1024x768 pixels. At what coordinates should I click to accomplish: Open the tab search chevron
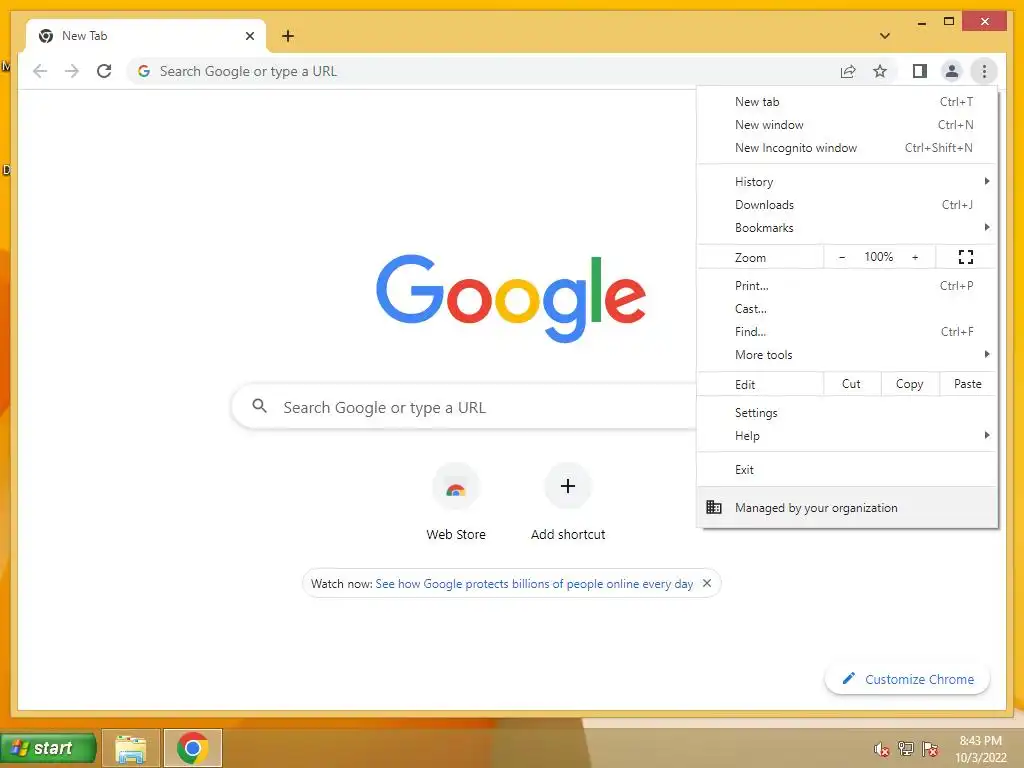[x=885, y=36]
